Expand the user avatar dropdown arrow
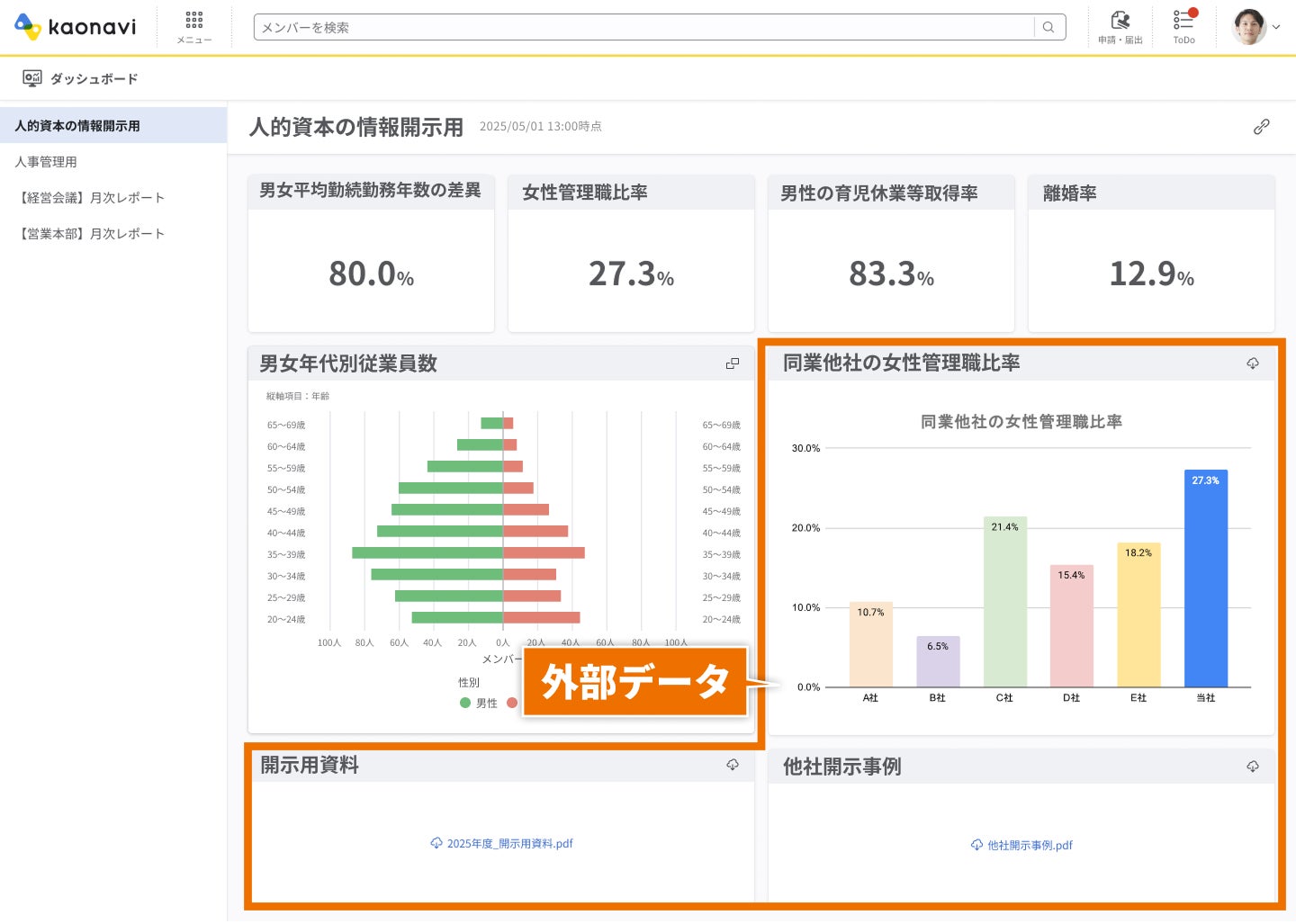 pyautogui.click(x=1276, y=28)
